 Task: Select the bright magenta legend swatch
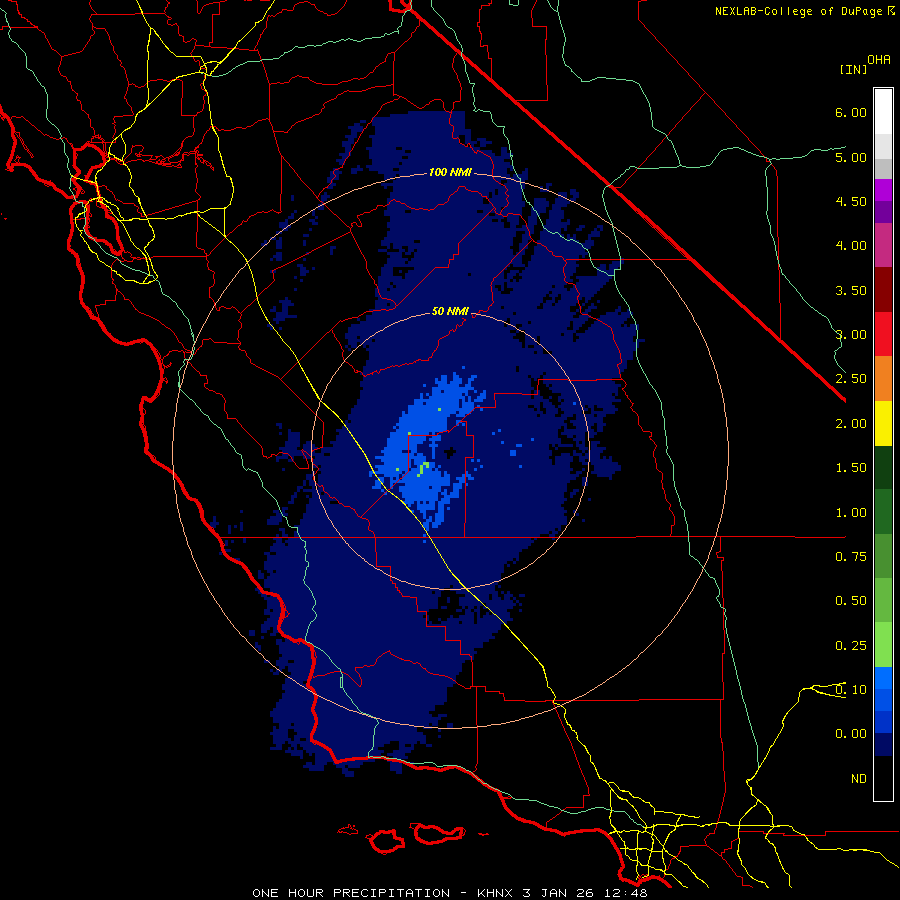click(883, 190)
